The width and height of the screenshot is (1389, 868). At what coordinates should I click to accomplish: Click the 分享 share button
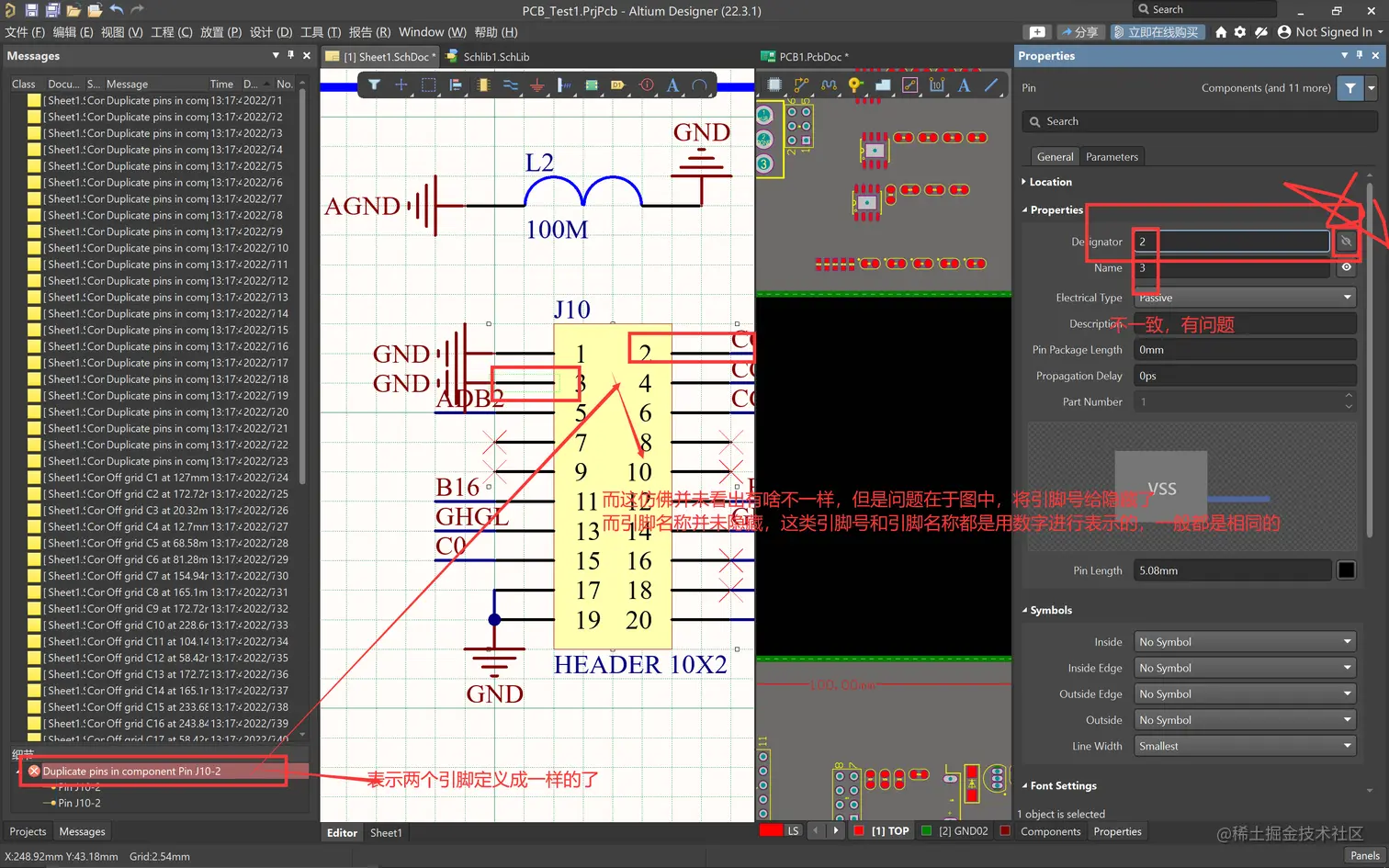coord(1079,32)
